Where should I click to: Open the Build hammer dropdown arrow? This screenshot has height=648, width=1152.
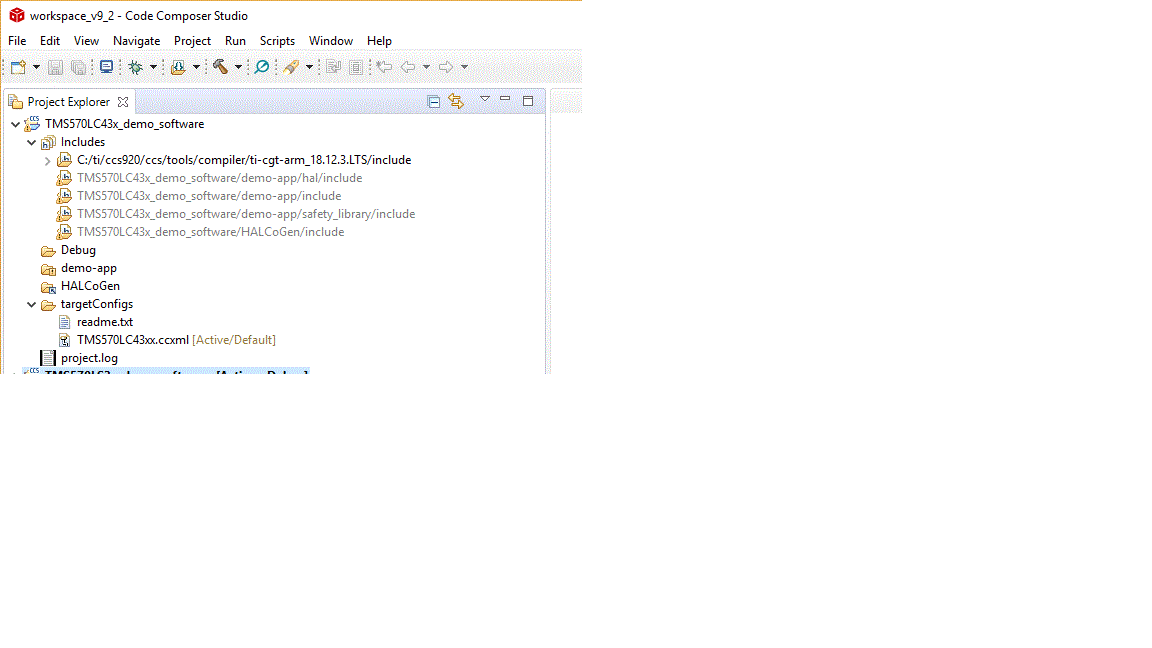coord(238,68)
